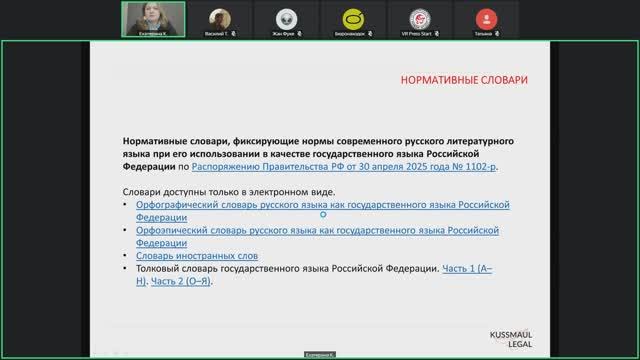
Task: Open Толковый словарь Часть 1 (А–Н) link
Action: click(x=467, y=269)
